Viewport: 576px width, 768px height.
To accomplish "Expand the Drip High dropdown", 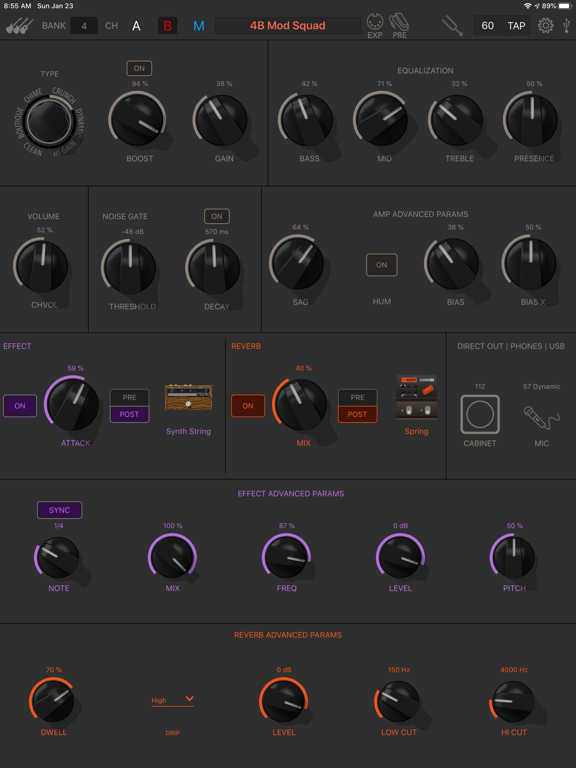I will [172, 700].
